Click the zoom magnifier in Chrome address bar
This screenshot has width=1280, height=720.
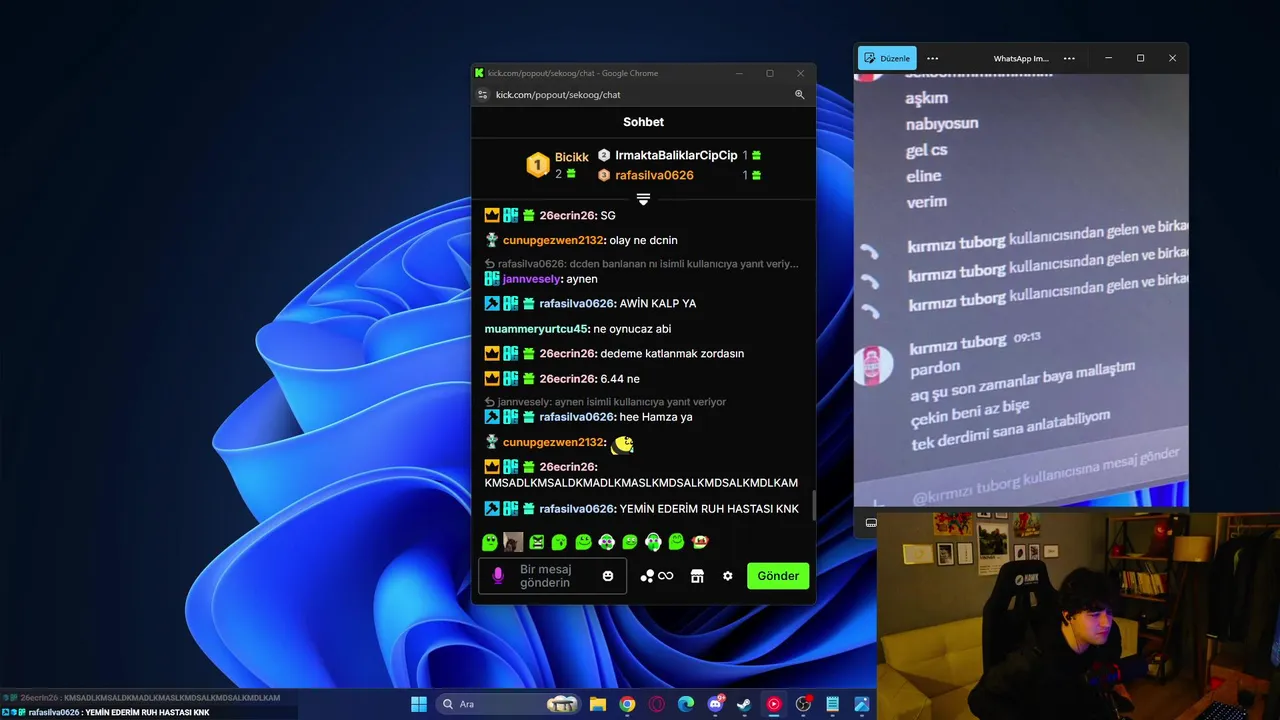click(800, 95)
